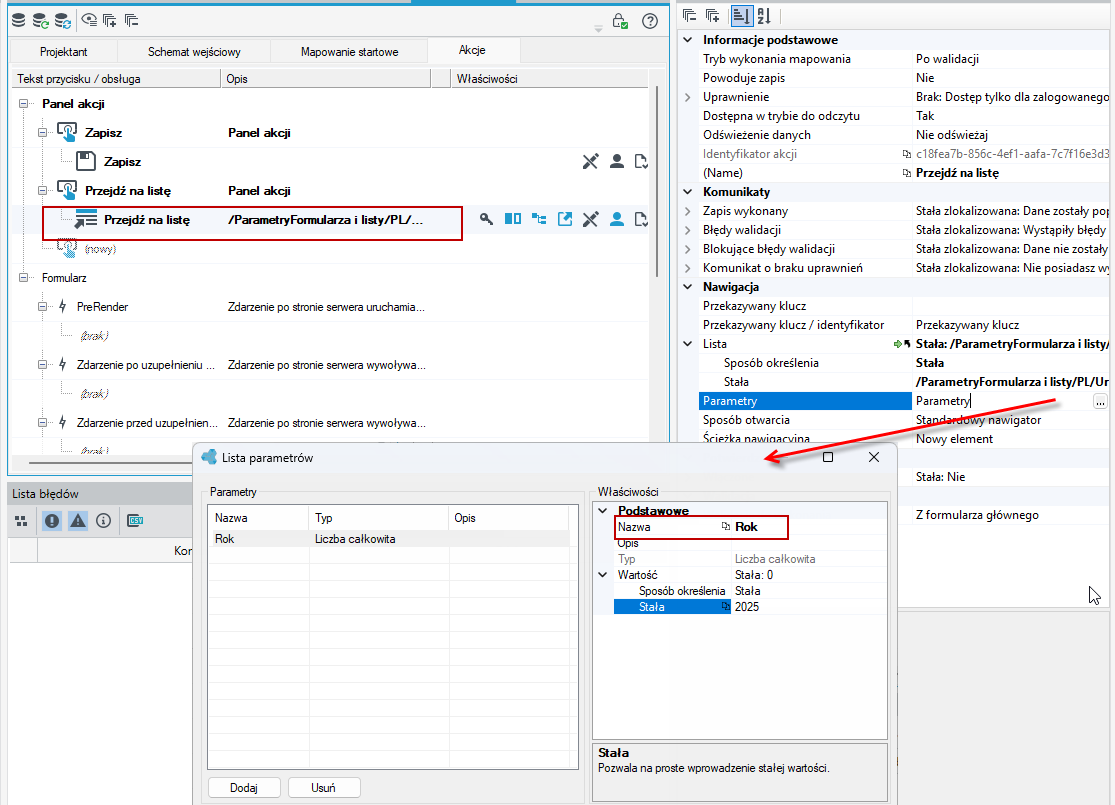The width and height of the screenshot is (1115, 805).
Task: Click the Usuń button in Lista parametrów
Action: (x=324, y=788)
